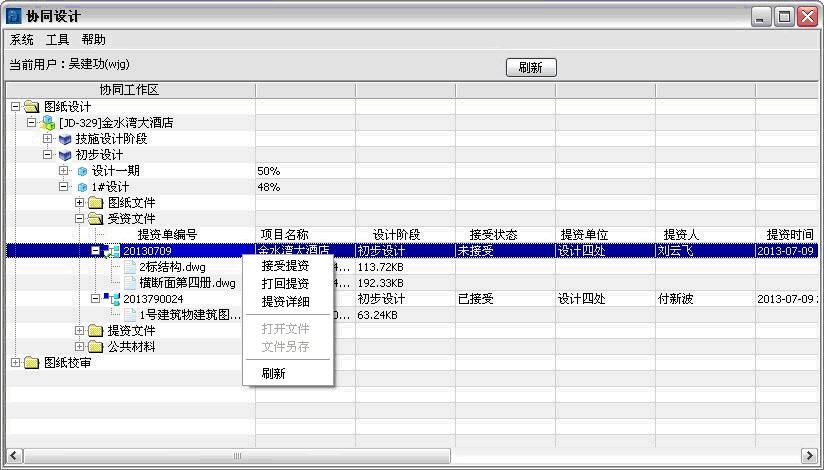The image size is (824, 470).
Task: Click the 192.33KB file size cell
Action: pyautogui.click(x=380, y=283)
